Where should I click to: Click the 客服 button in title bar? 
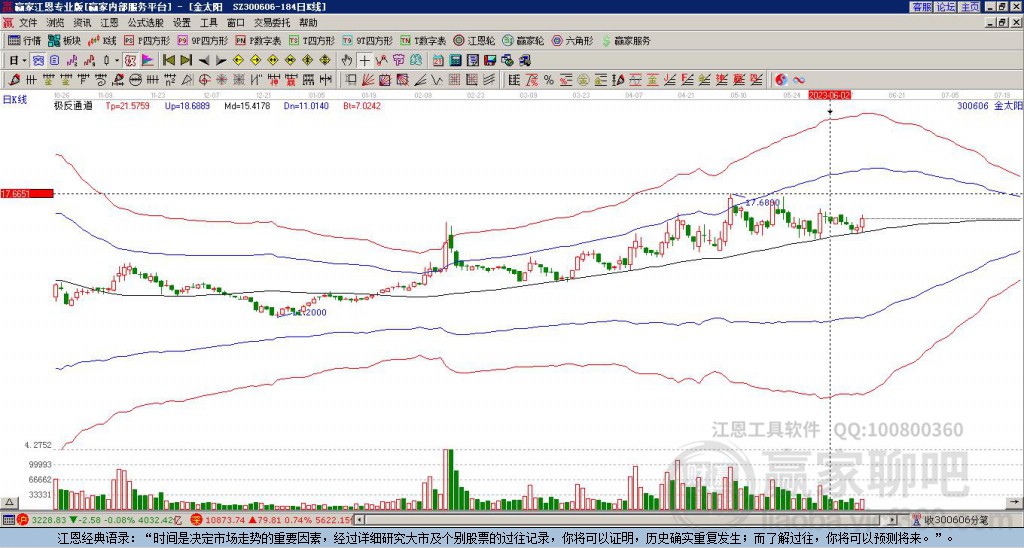[x=921, y=7]
